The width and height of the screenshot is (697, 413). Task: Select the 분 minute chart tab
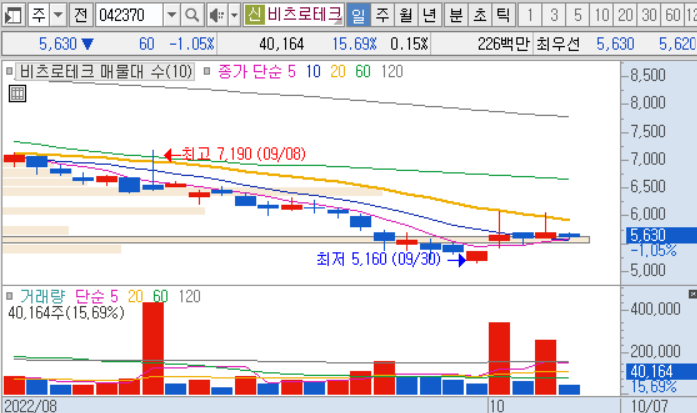456,15
